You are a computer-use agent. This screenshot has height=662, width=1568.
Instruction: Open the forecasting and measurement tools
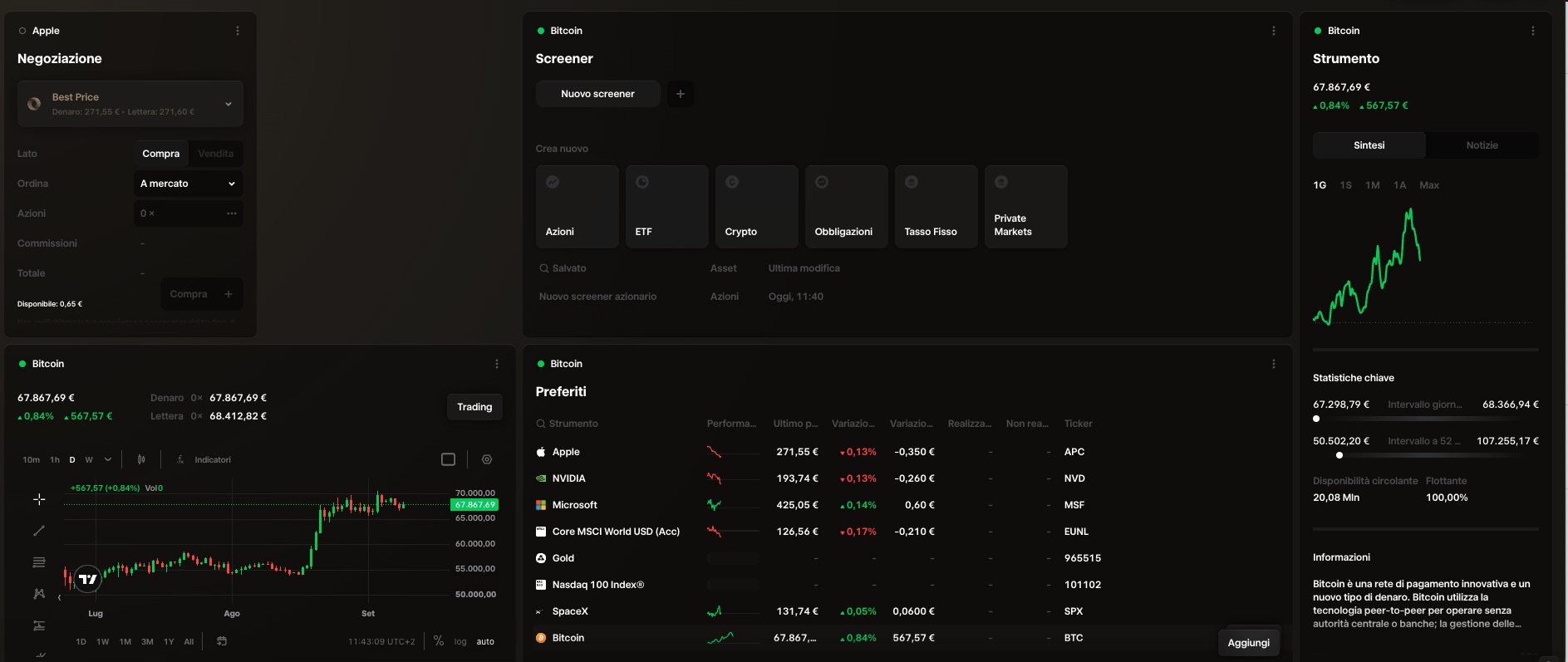(x=39, y=625)
